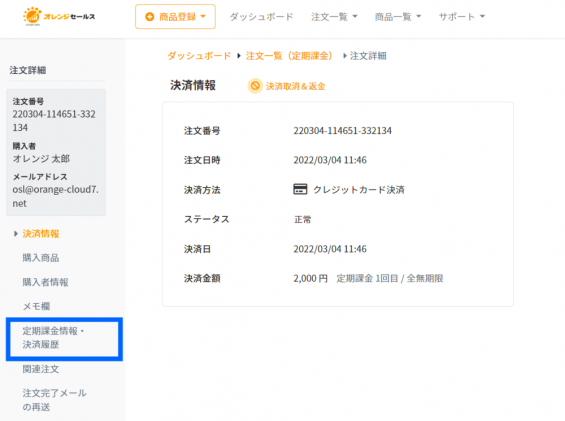Viewport: 565px width, 421px height.
Task: Click the credit card icon by クレジットカード決済
Action: [x=300, y=189]
